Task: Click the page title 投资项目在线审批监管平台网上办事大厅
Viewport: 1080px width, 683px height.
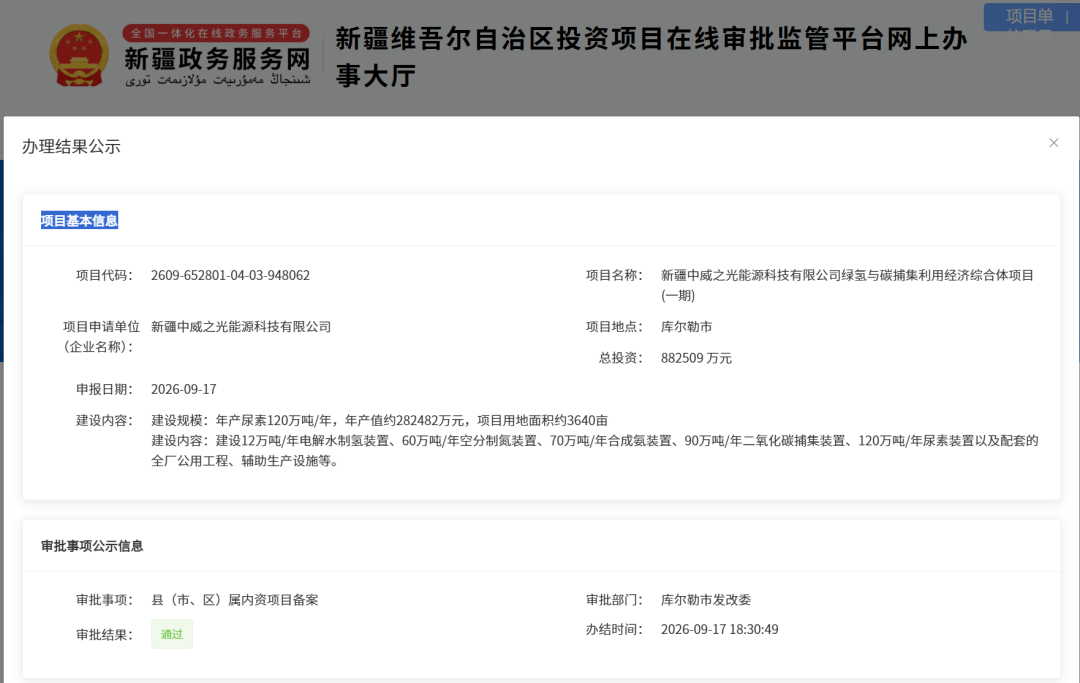Action: 652,57
